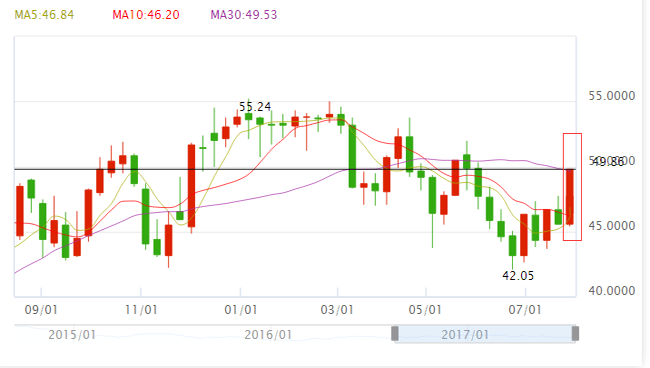Click the left range slider handle
Viewport: 650px width, 368px height.
(395, 333)
